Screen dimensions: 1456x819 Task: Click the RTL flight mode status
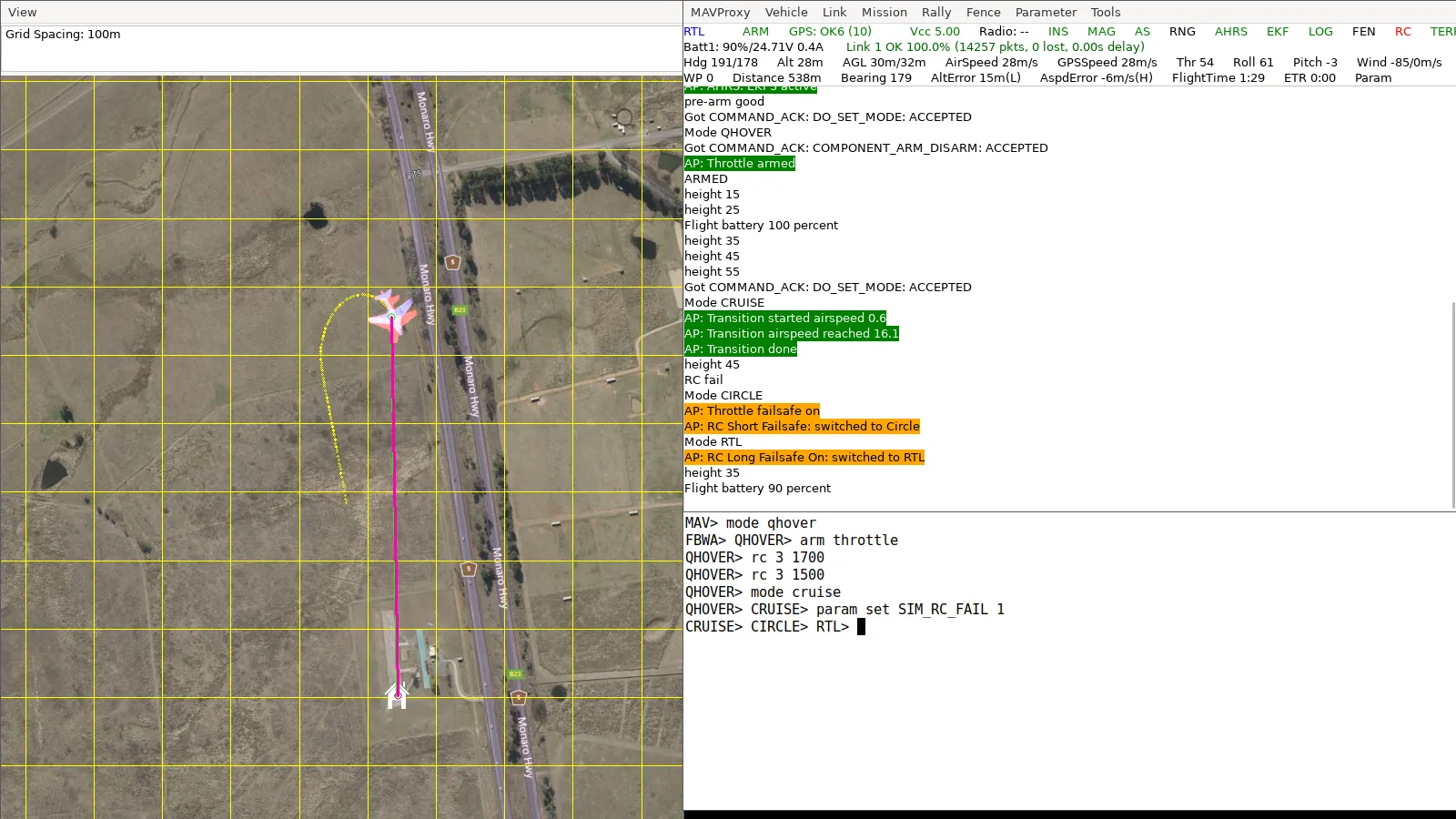(694, 31)
